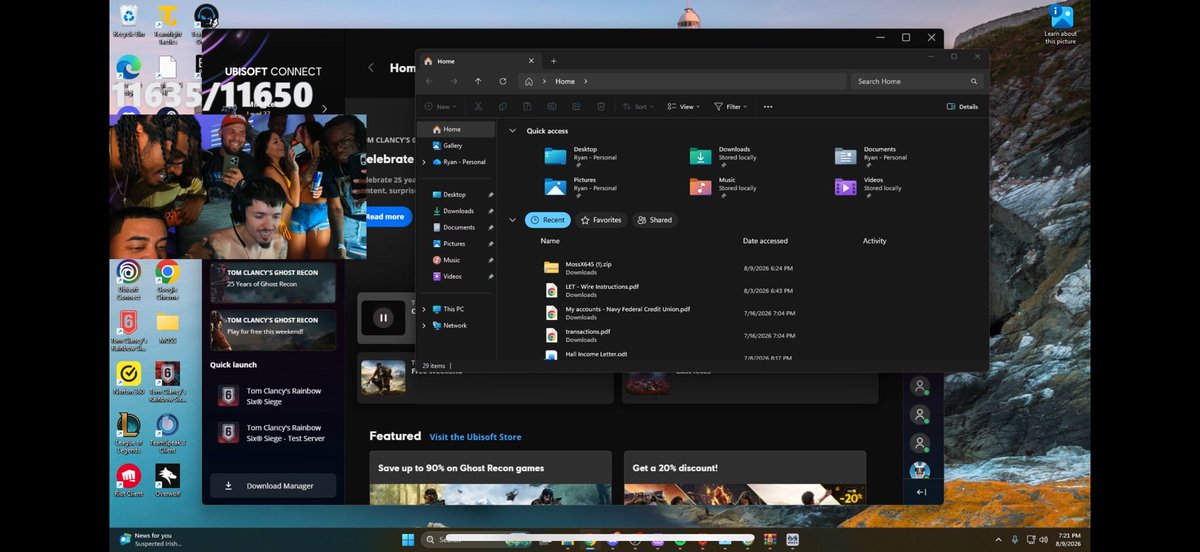Expand Ryan - Personal in navigation pane
Screen dimensions: 1200x552
425,162
